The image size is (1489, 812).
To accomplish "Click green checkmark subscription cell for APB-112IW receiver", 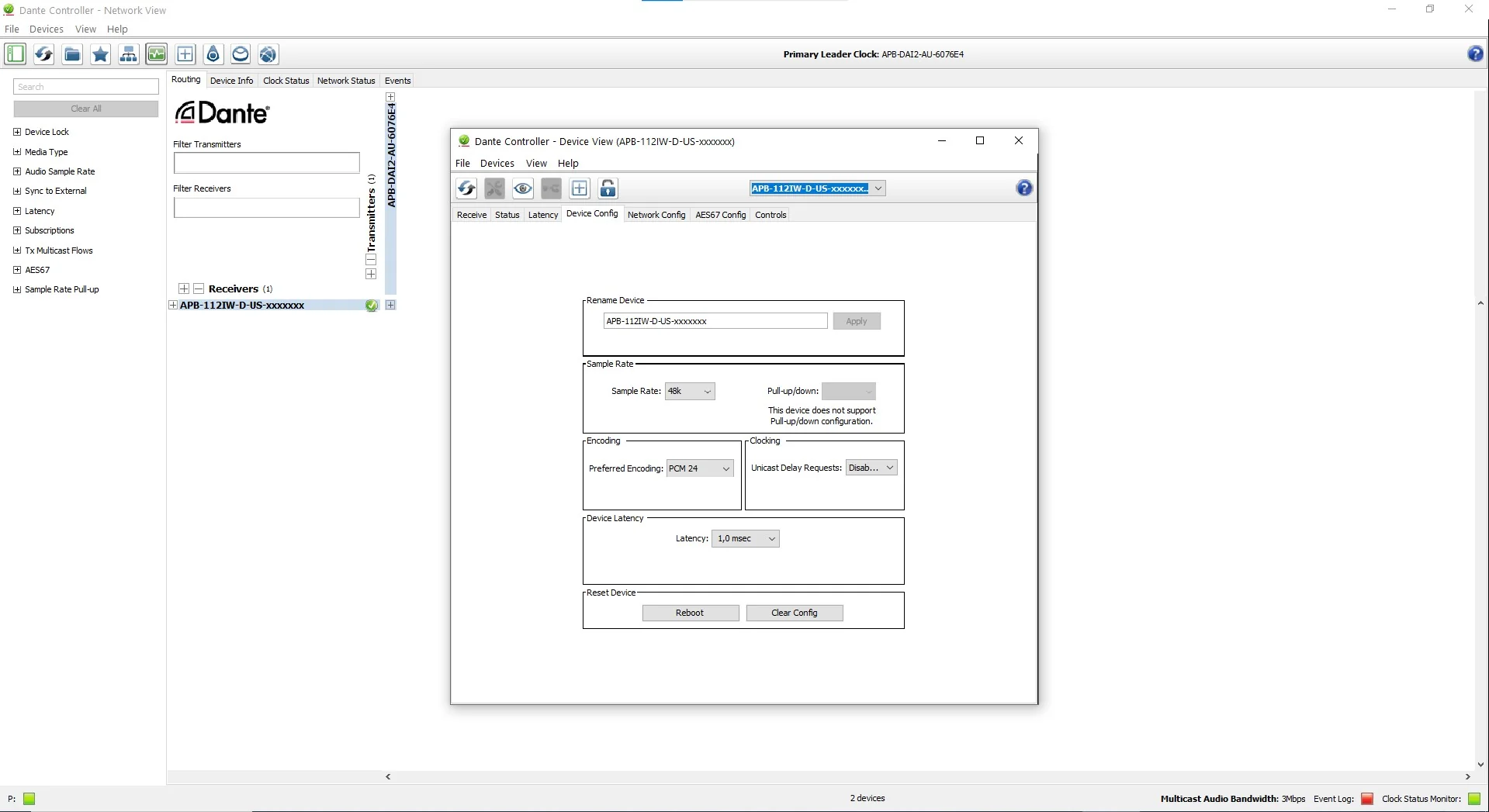I will (x=372, y=306).
